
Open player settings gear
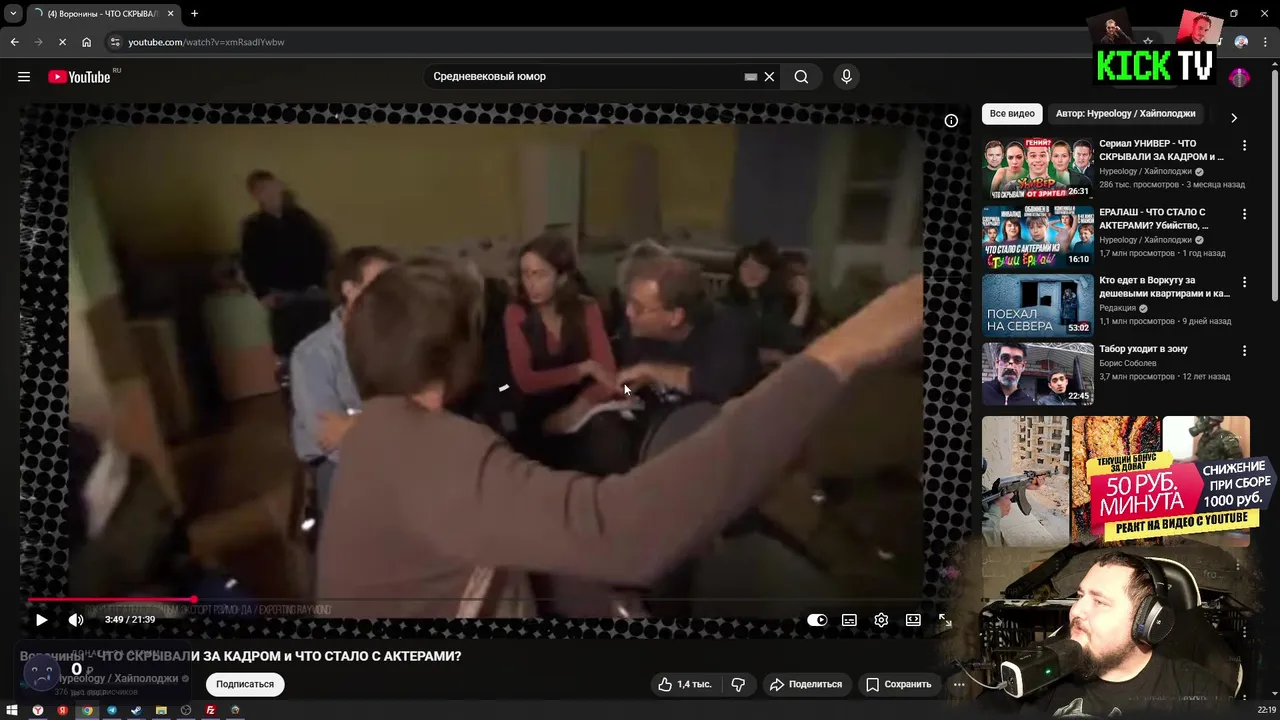[x=881, y=620]
